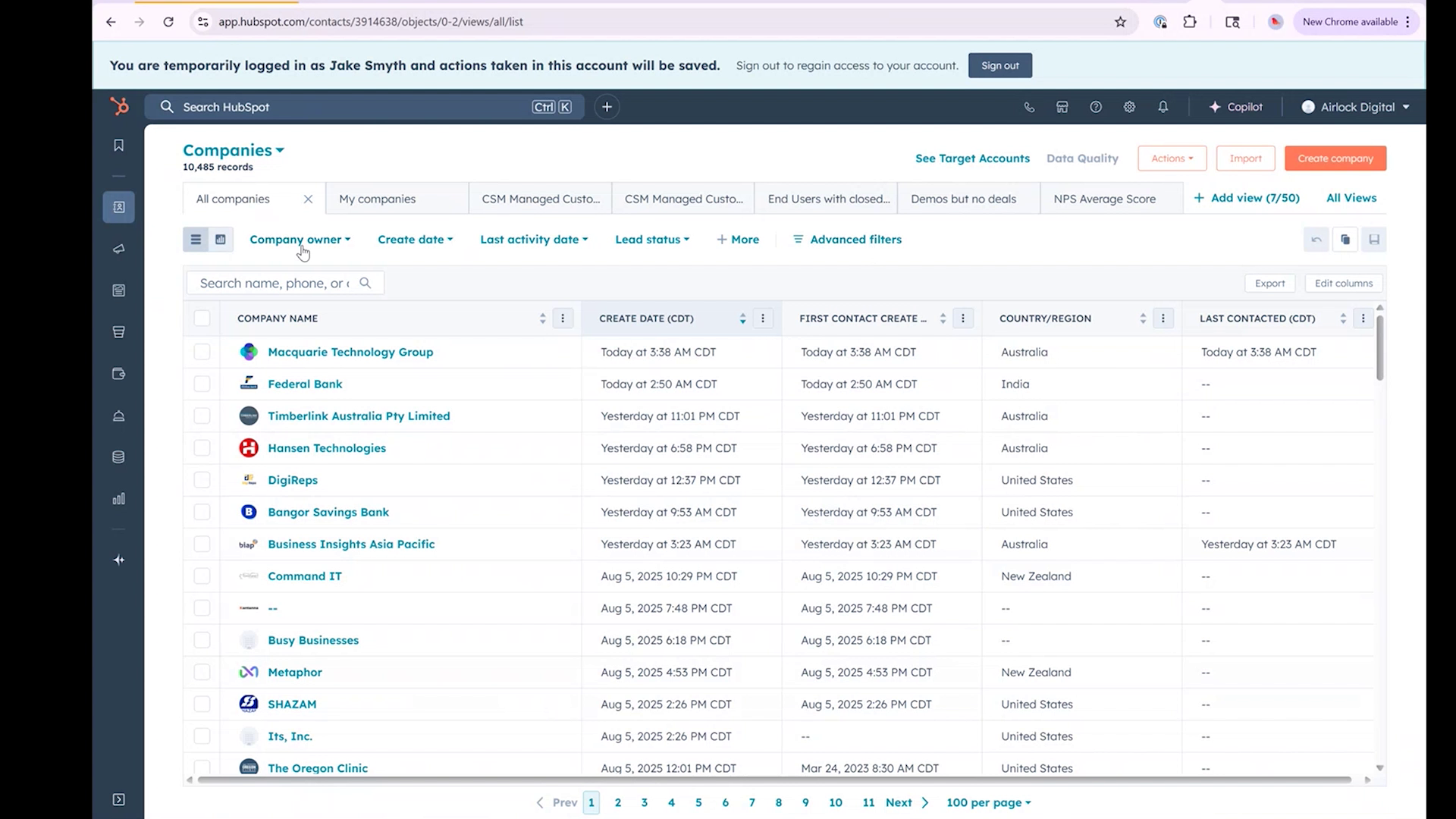Check the Federal Bank row checkbox

[x=202, y=384]
